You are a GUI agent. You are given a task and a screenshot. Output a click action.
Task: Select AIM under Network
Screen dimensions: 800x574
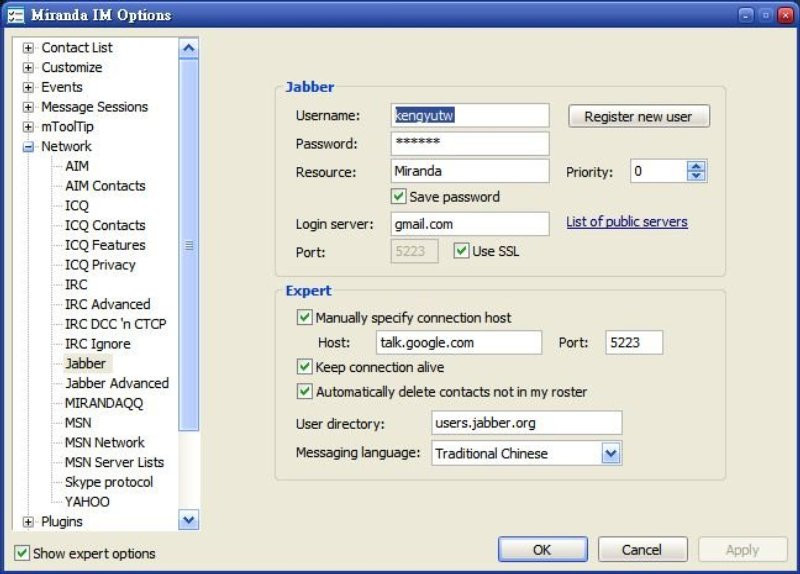[77, 166]
